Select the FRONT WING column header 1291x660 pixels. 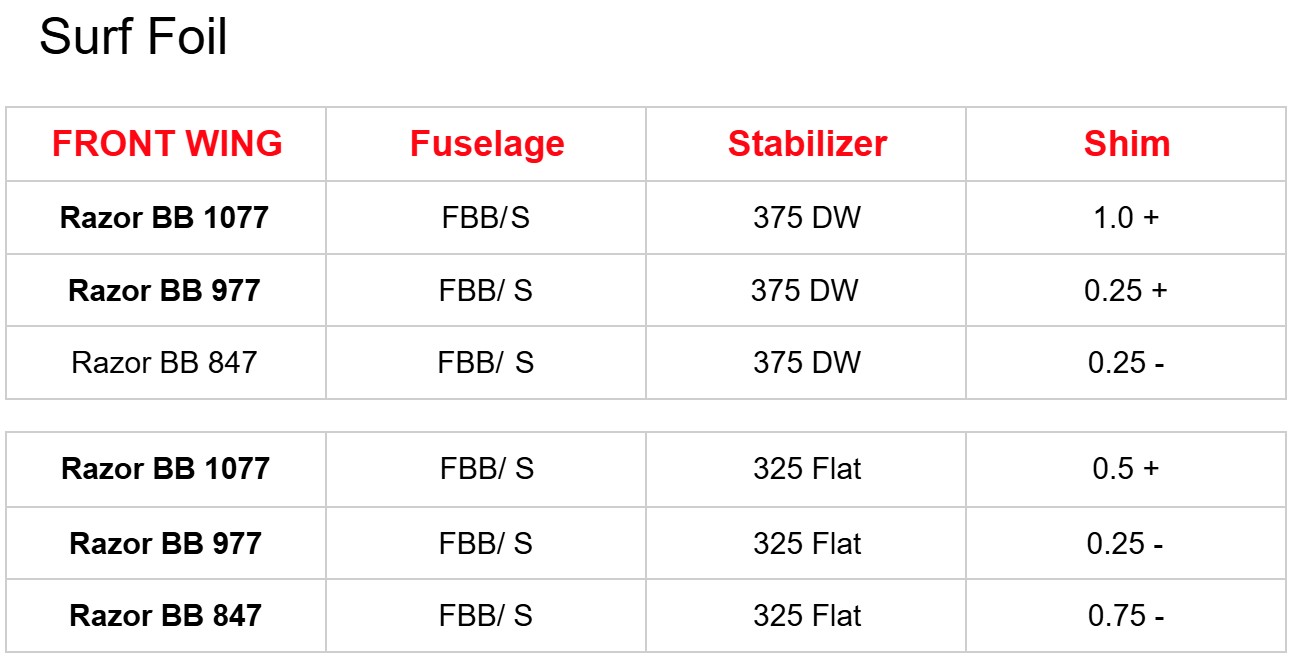point(167,144)
